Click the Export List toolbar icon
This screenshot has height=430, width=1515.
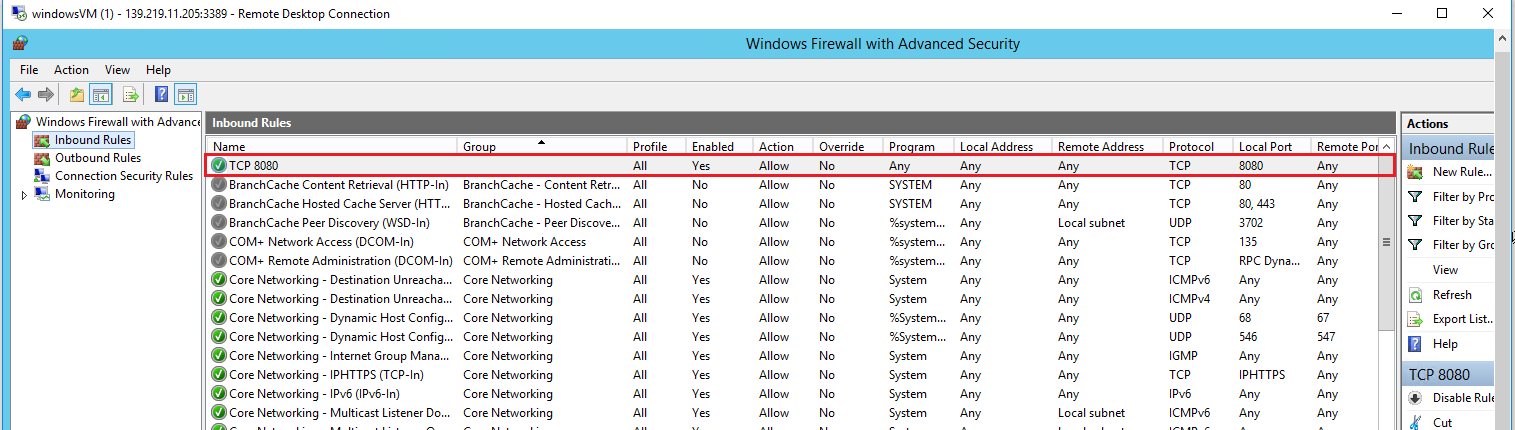click(130, 95)
